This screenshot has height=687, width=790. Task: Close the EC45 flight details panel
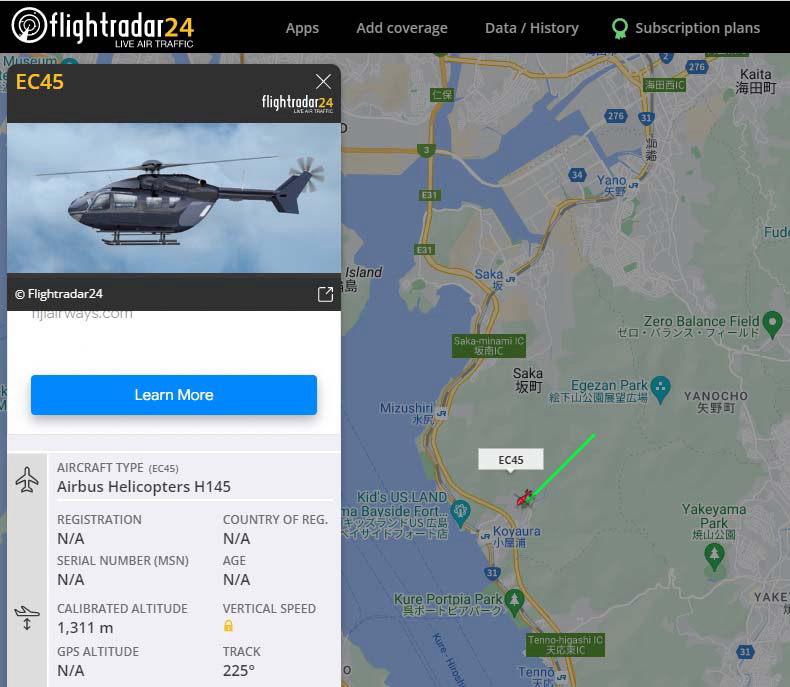323,81
